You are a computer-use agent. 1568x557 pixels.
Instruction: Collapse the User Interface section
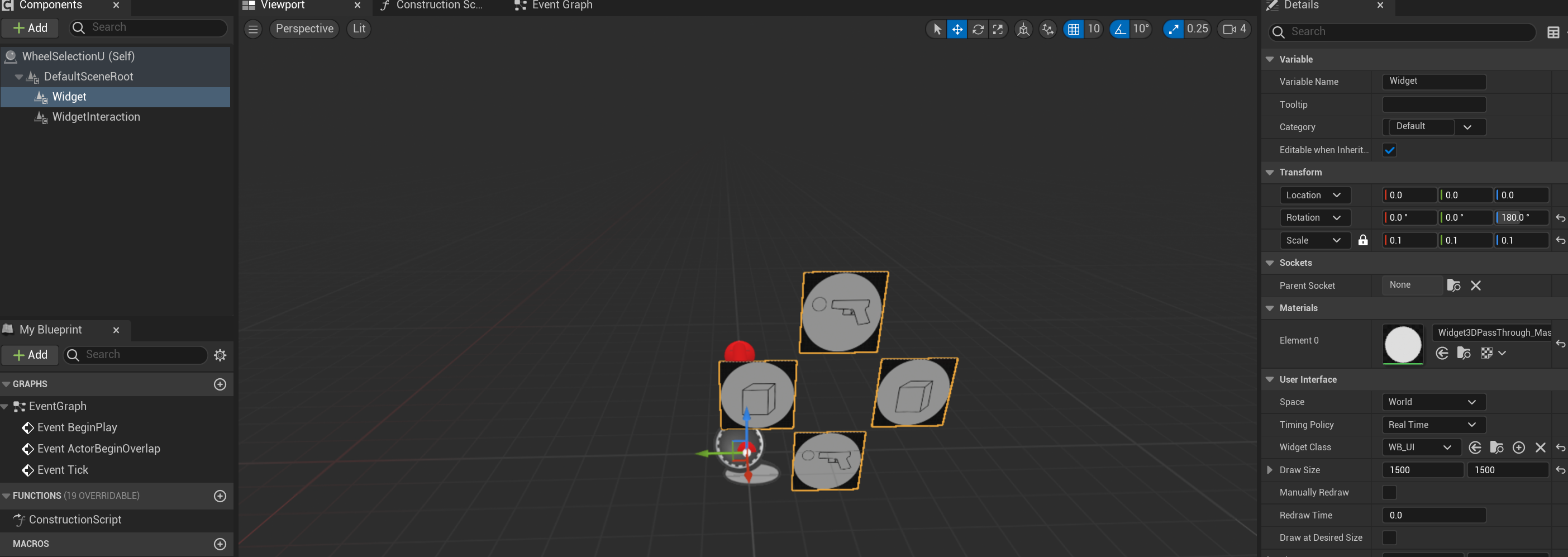[1270, 379]
